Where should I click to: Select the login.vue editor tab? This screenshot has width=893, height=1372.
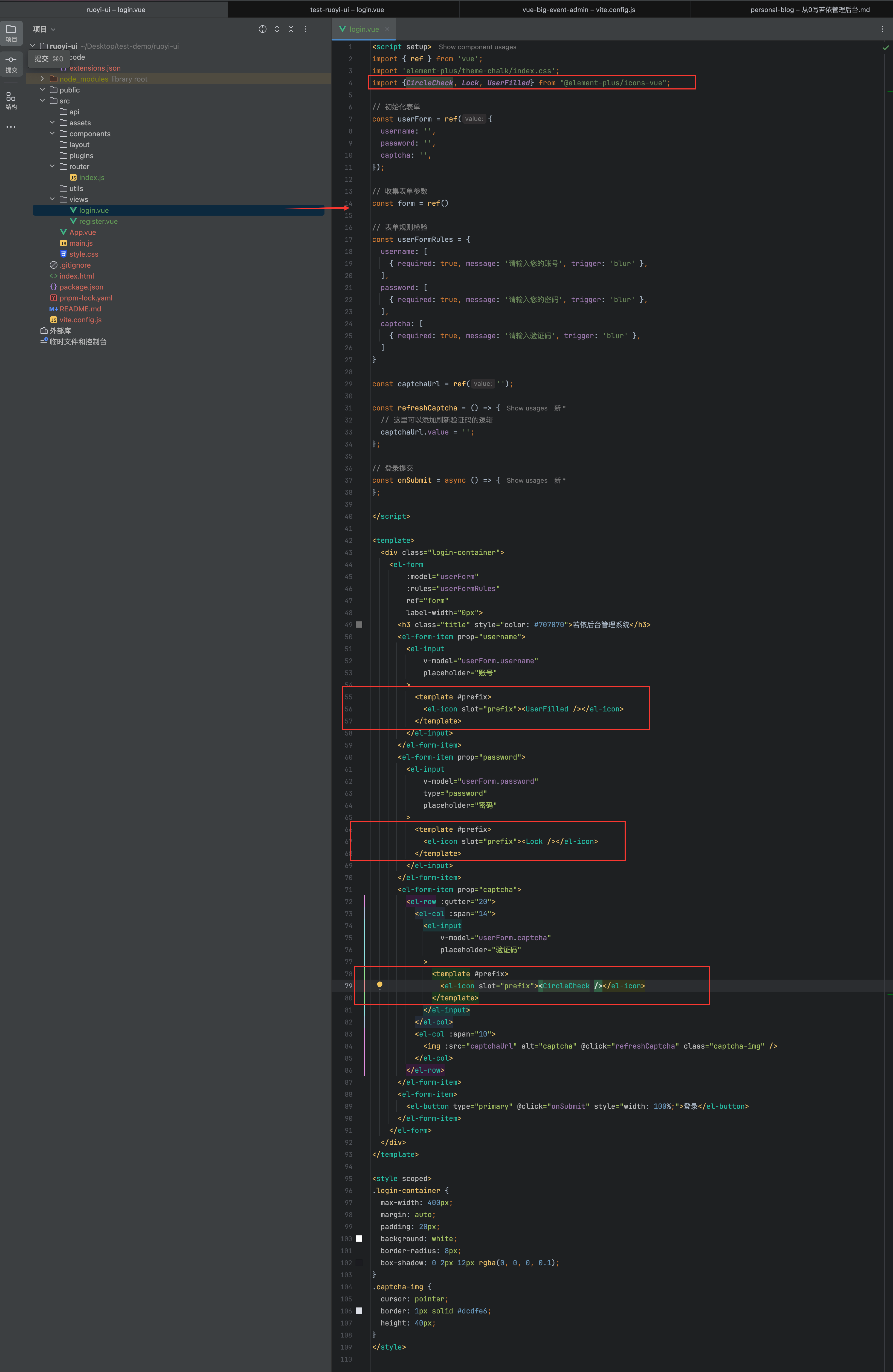click(364, 29)
